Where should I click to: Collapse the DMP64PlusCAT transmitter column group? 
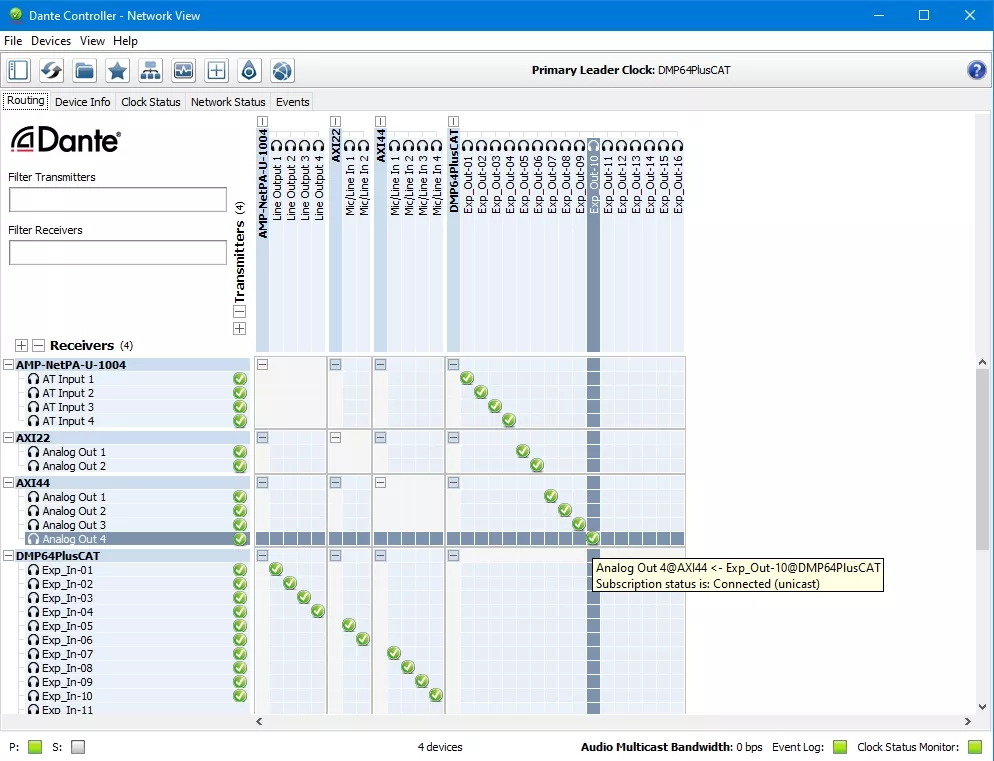coord(453,121)
